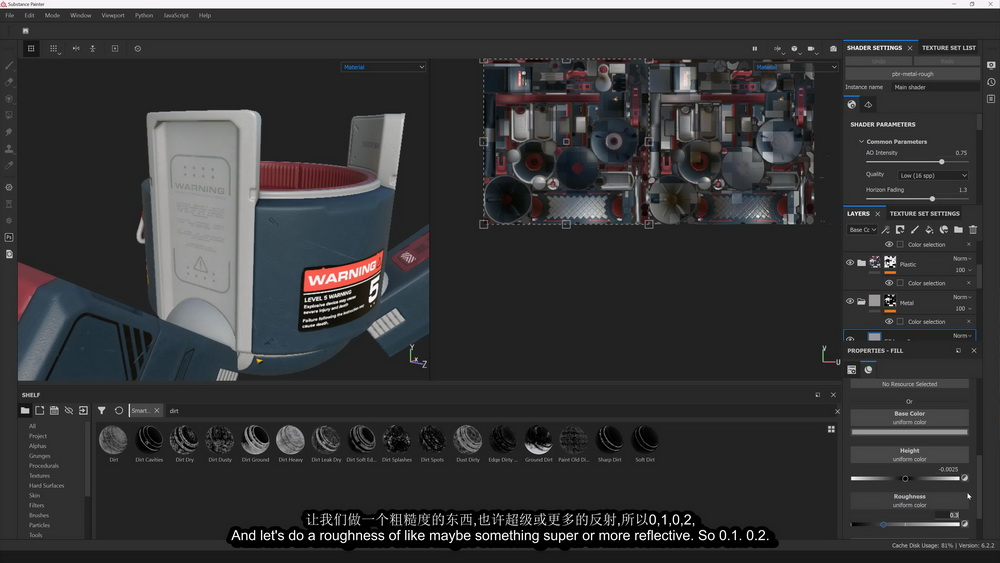Viewport: 1000px width, 563px height.
Task: Hide the Metal layer with eye icon
Action: coord(849,301)
